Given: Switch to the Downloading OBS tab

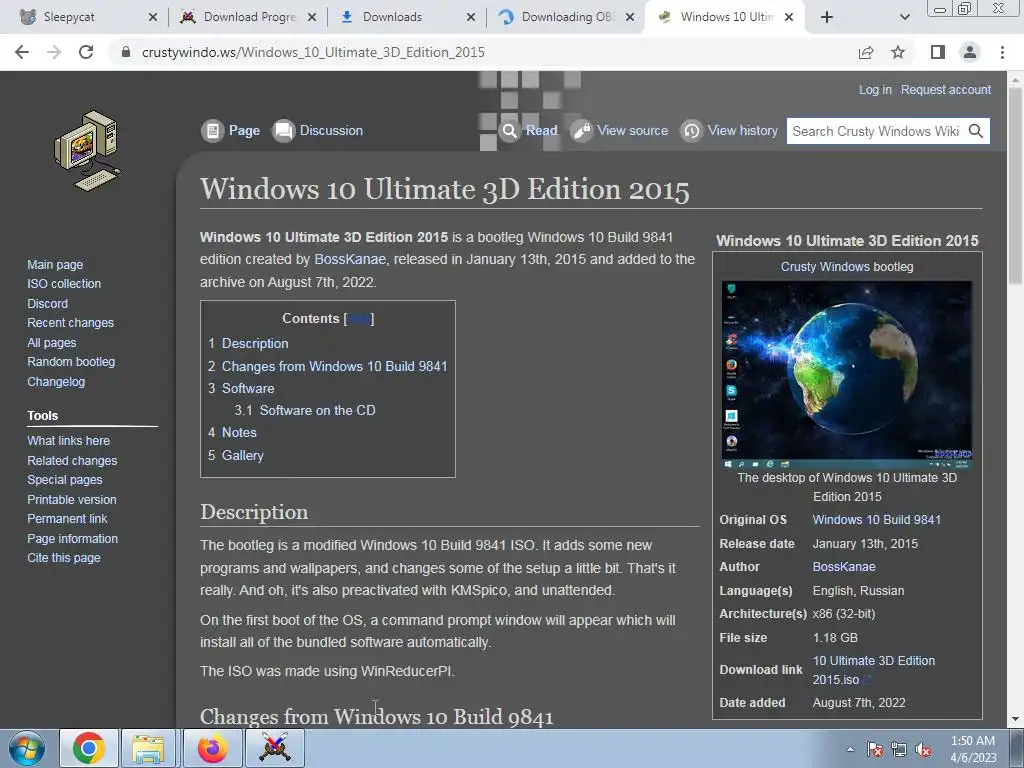Looking at the screenshot, I should tap(567, 17).
